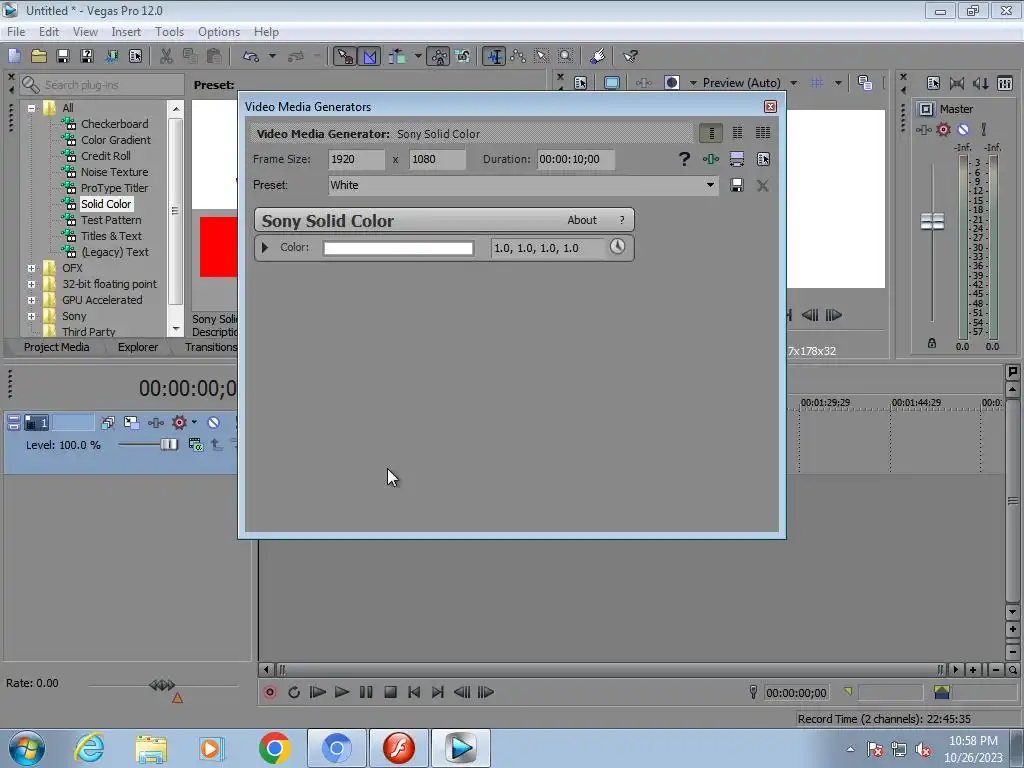Click the Record button in transport
This screenshot has width=1024, height=768.
pyautogui.click(x=270, y=692)
